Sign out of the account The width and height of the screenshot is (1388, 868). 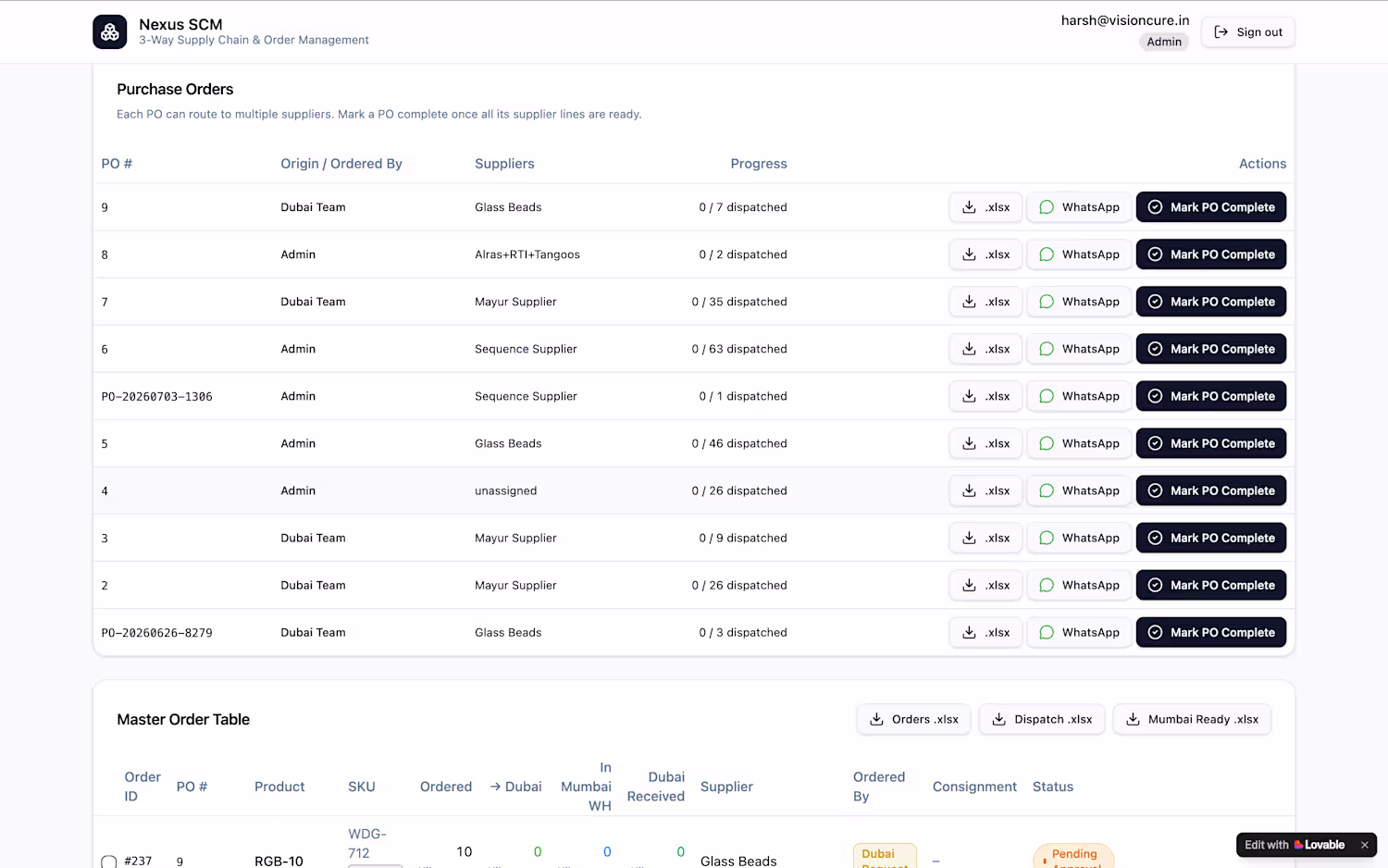click(x=1248, y=31)
